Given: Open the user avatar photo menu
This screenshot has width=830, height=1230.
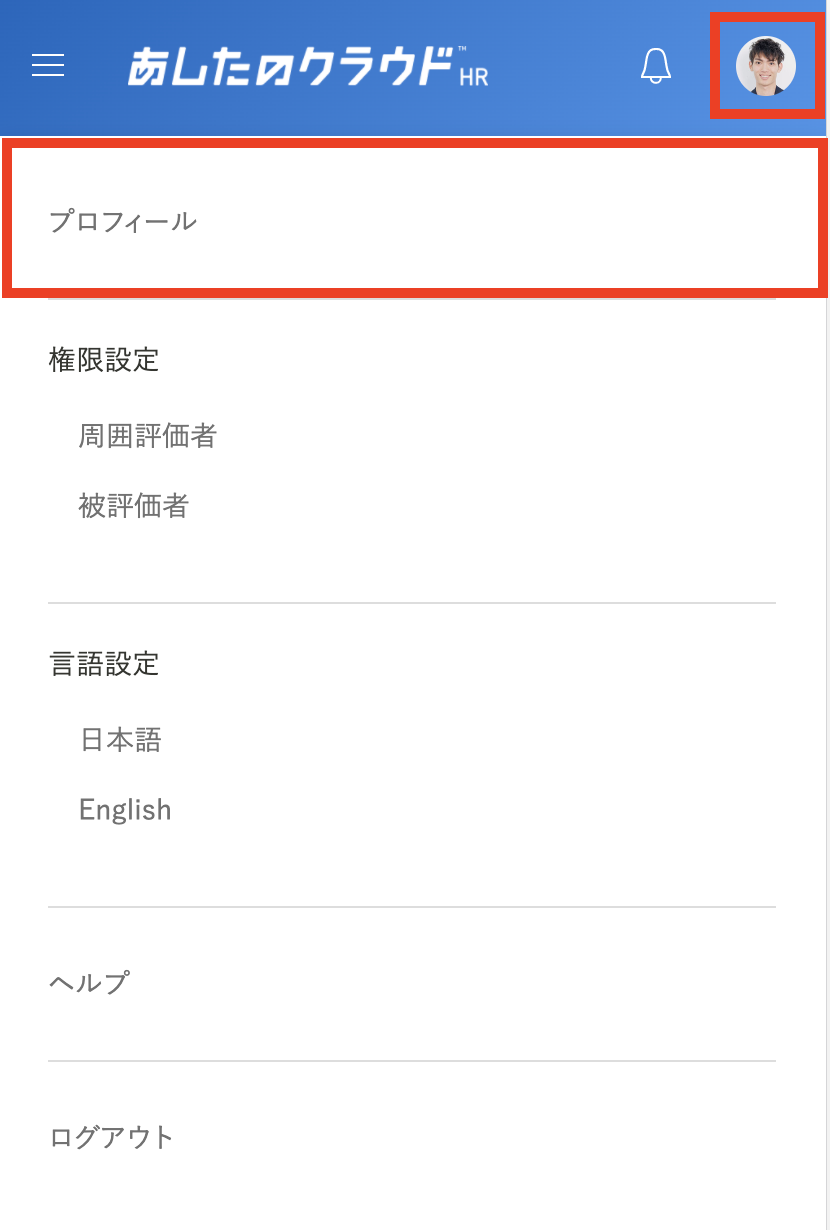Looking at the screenshot, I should coord(766,66).
